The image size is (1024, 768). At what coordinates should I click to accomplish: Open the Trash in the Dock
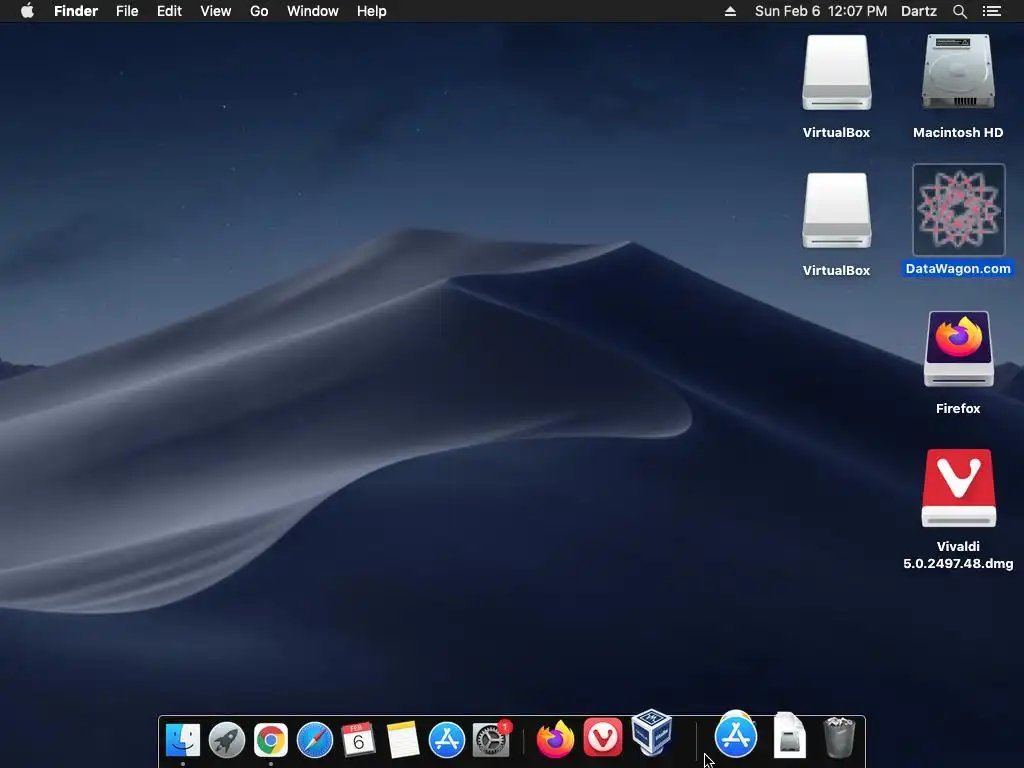pyautogui.click(x=839, y=737)
